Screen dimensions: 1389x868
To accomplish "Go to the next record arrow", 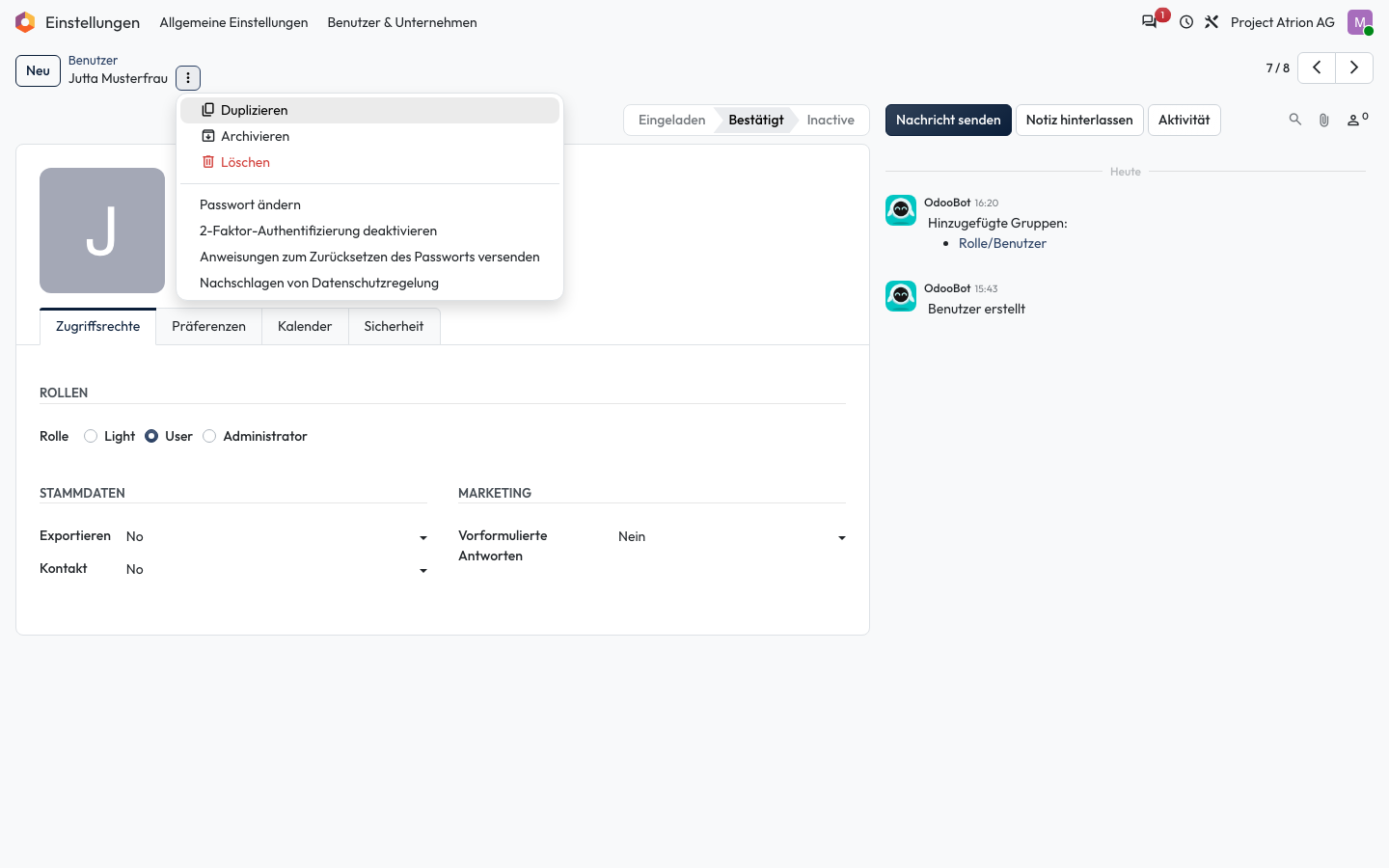I will 1354,68.
